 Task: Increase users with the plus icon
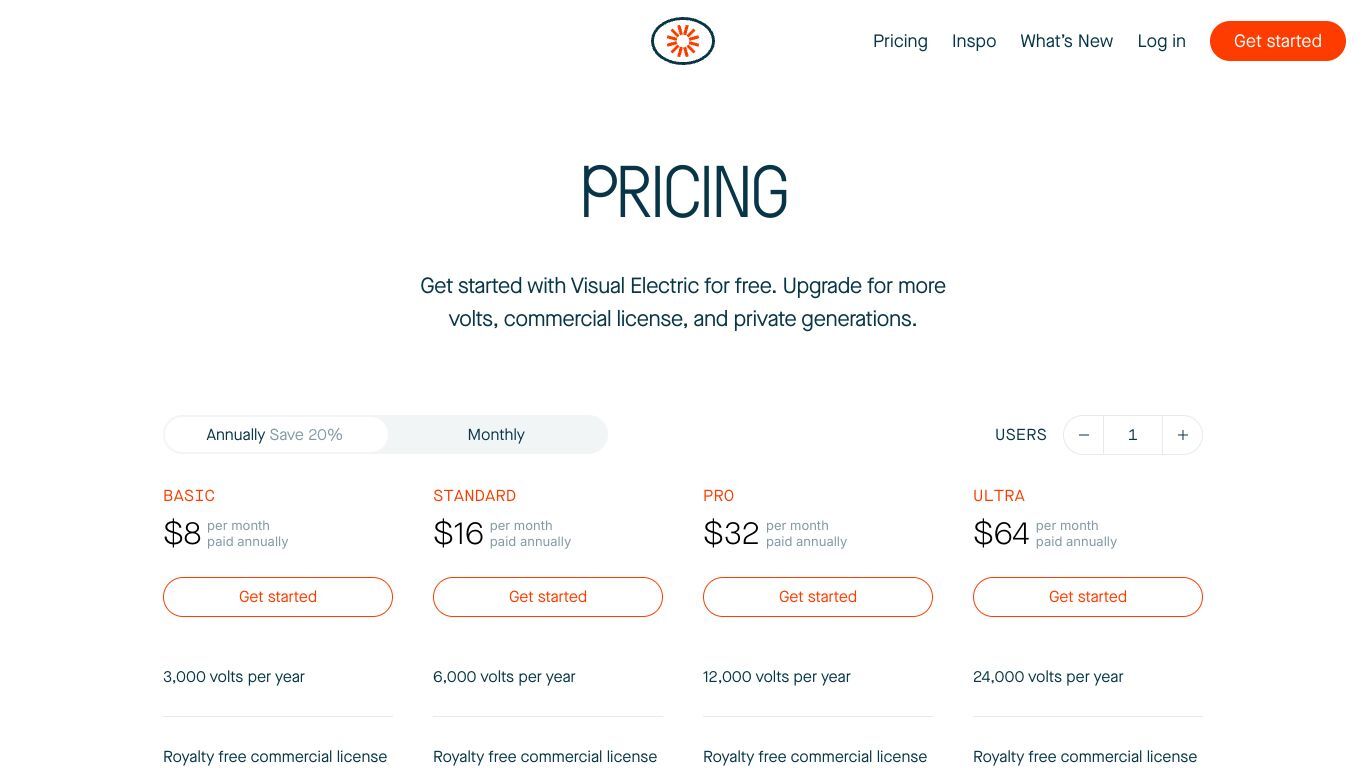pos(1182,435)
